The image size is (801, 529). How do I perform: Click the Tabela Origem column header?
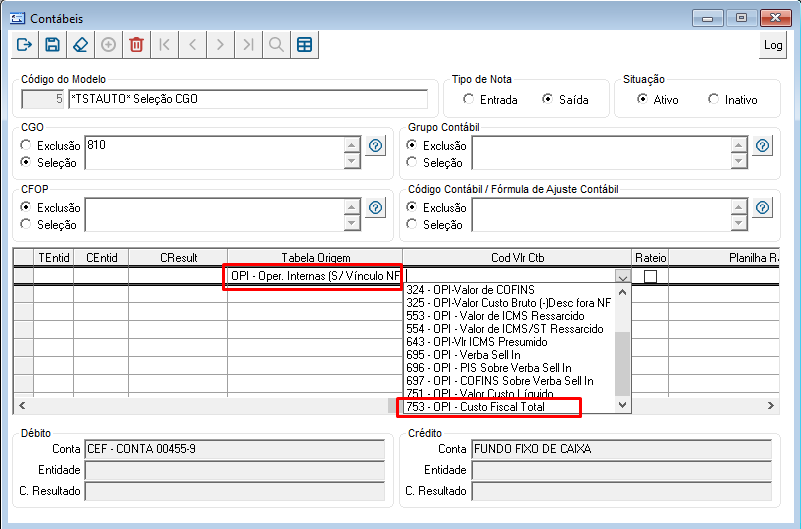point(315,258)
